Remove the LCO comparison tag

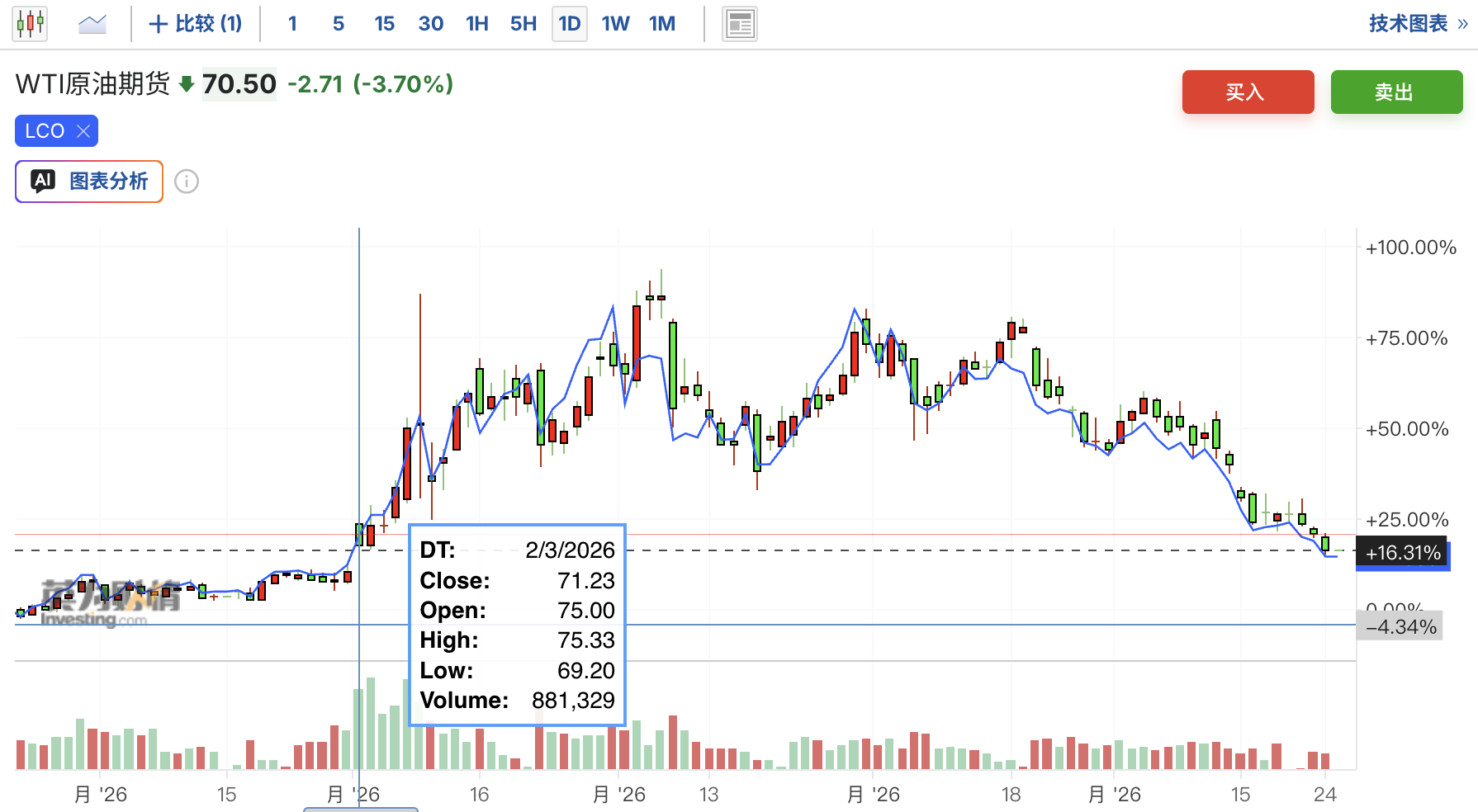pos(83,131)
